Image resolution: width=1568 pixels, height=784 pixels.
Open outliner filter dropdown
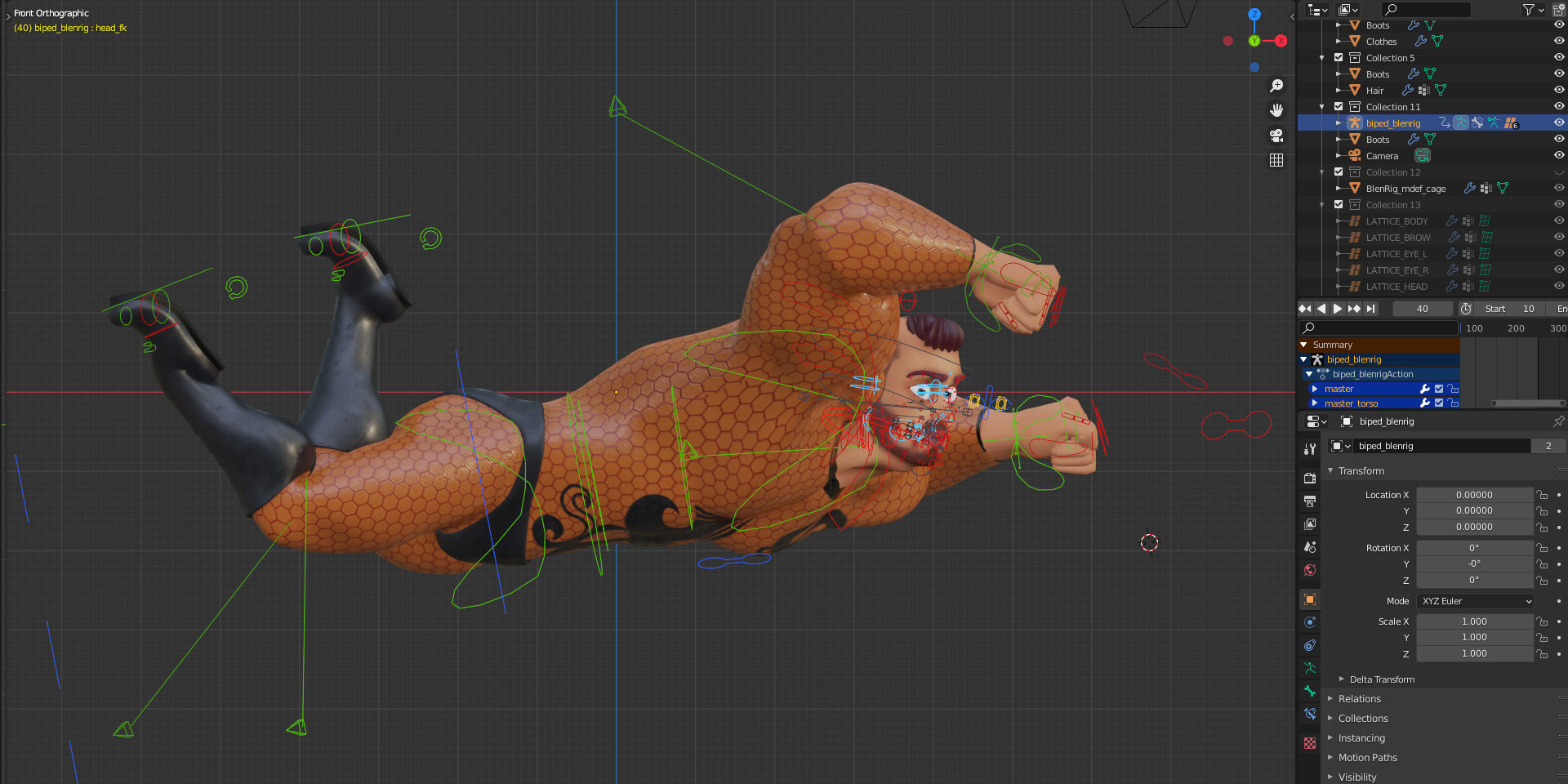(x=1533, y=10)
